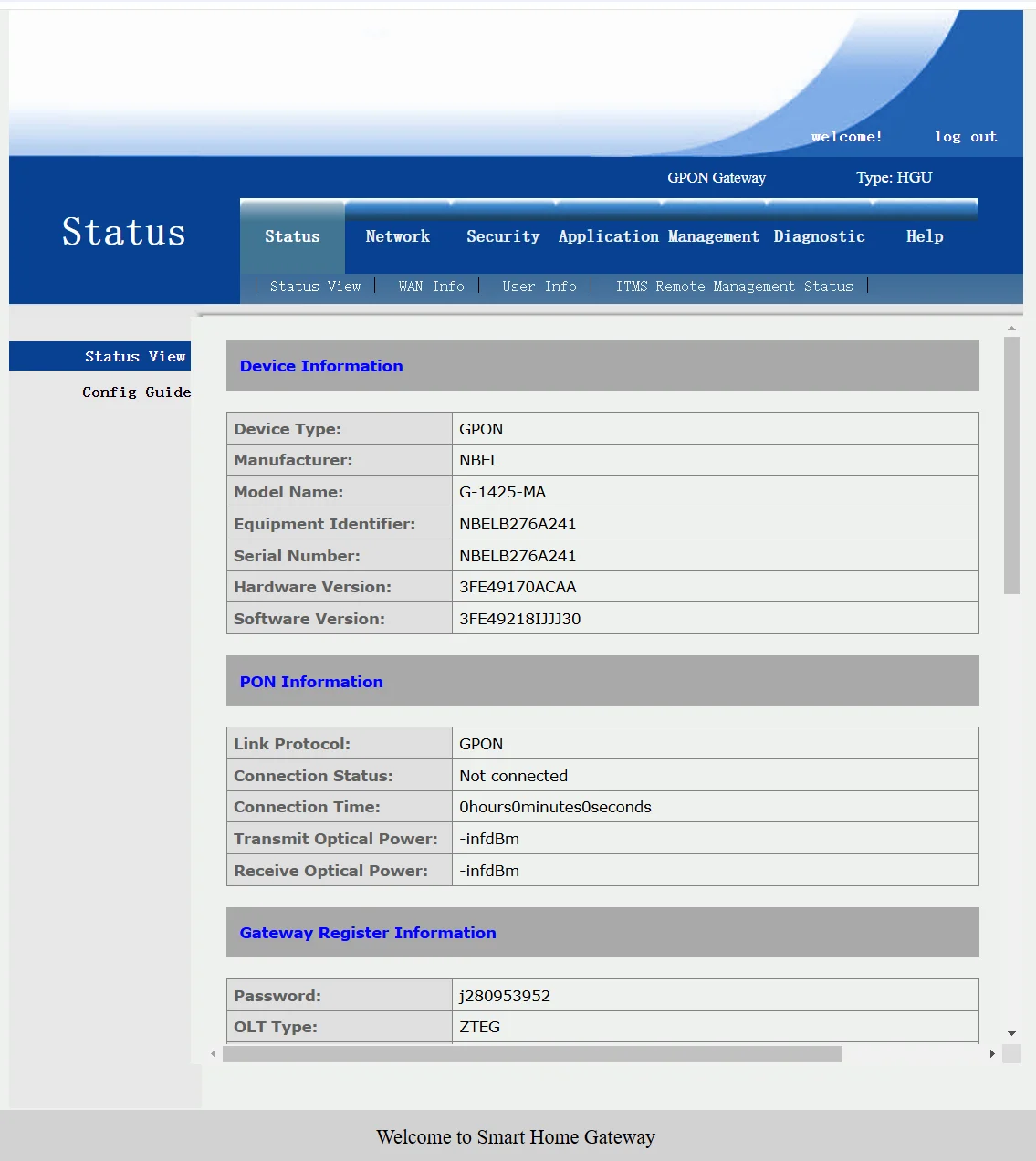Open the User Info submenu
This screenshot has width=1036, height=1161.
coord(539,287)
